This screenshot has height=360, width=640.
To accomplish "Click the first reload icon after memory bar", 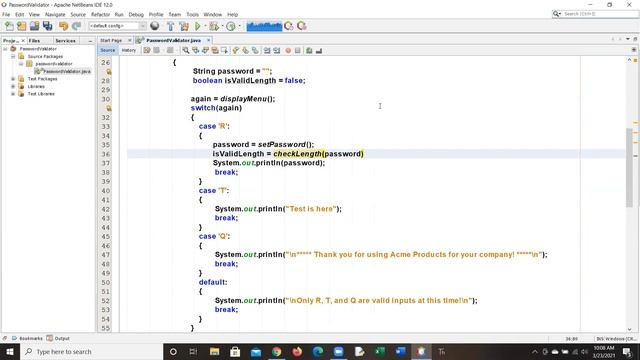I will 289,27.
